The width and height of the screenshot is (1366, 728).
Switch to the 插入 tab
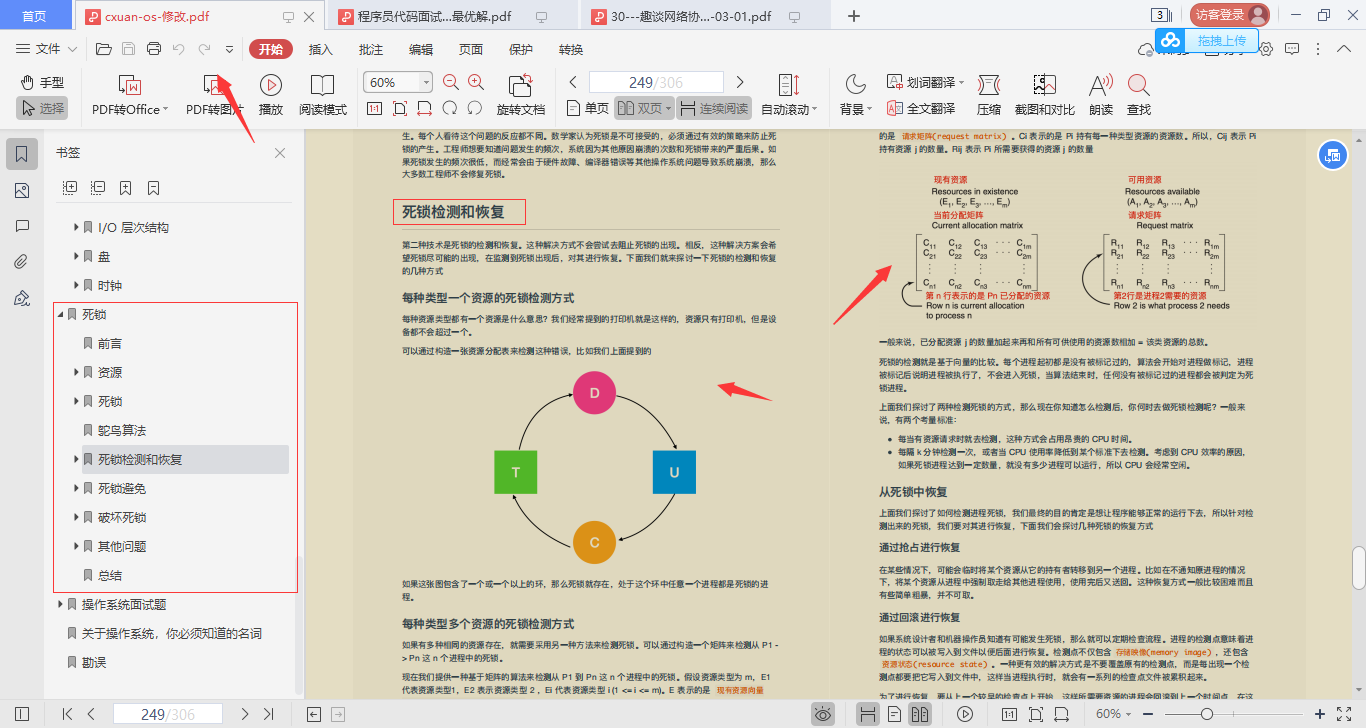(x=321, y=49)
